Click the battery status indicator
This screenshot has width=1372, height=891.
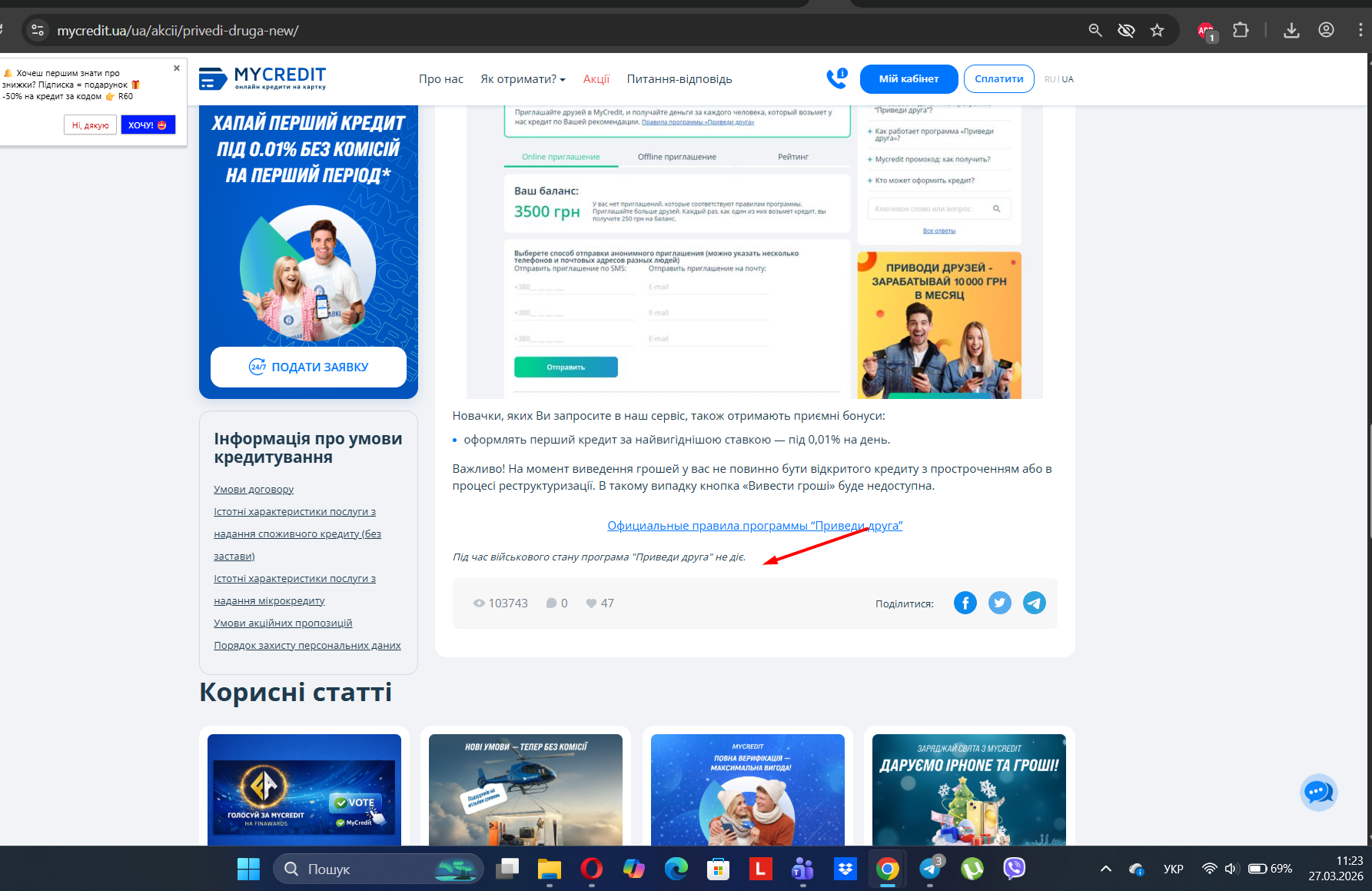pos(1270,869)
